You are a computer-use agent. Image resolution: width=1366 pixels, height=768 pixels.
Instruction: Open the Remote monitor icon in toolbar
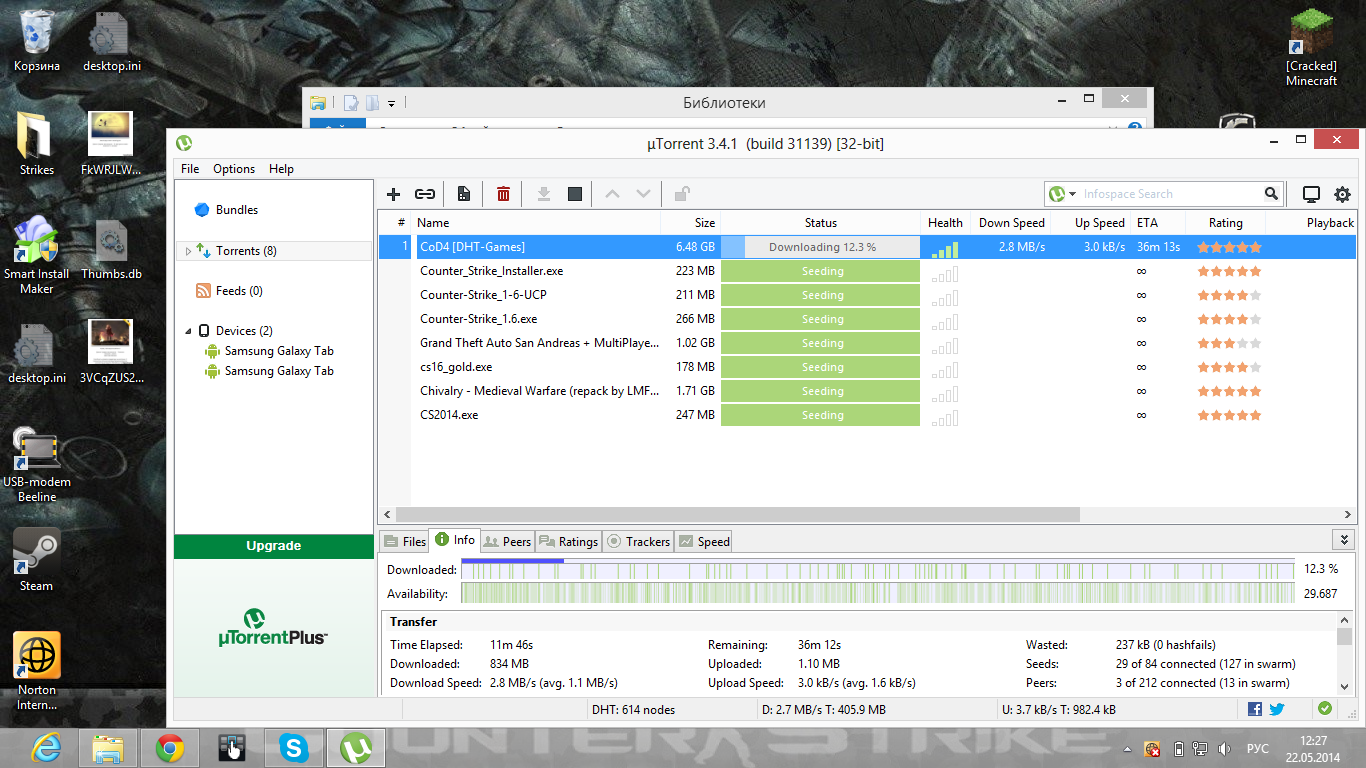click(x=1311, y=194)
